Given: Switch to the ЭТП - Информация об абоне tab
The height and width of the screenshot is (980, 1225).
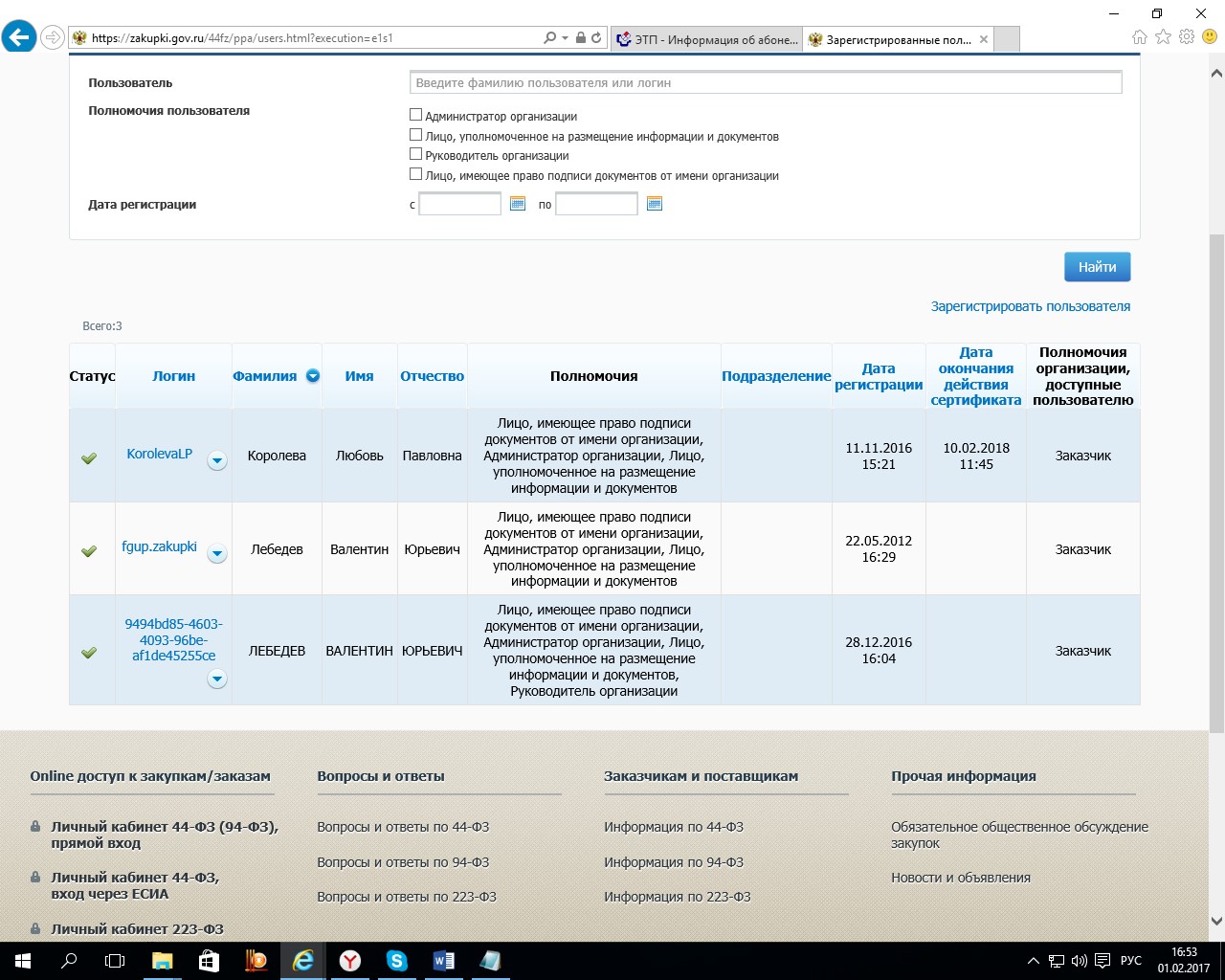Looking at the screenshot, I should (x=706, y=39).
